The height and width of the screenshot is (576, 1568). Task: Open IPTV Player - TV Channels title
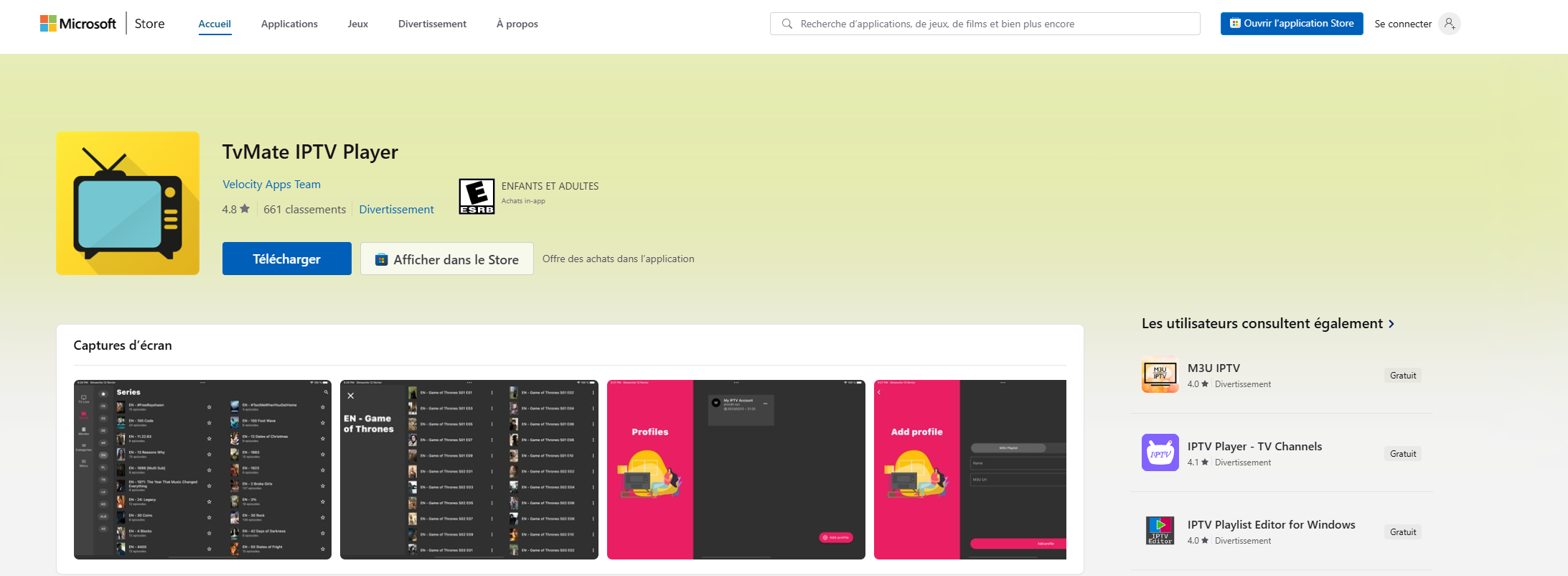pos(1254,446)
